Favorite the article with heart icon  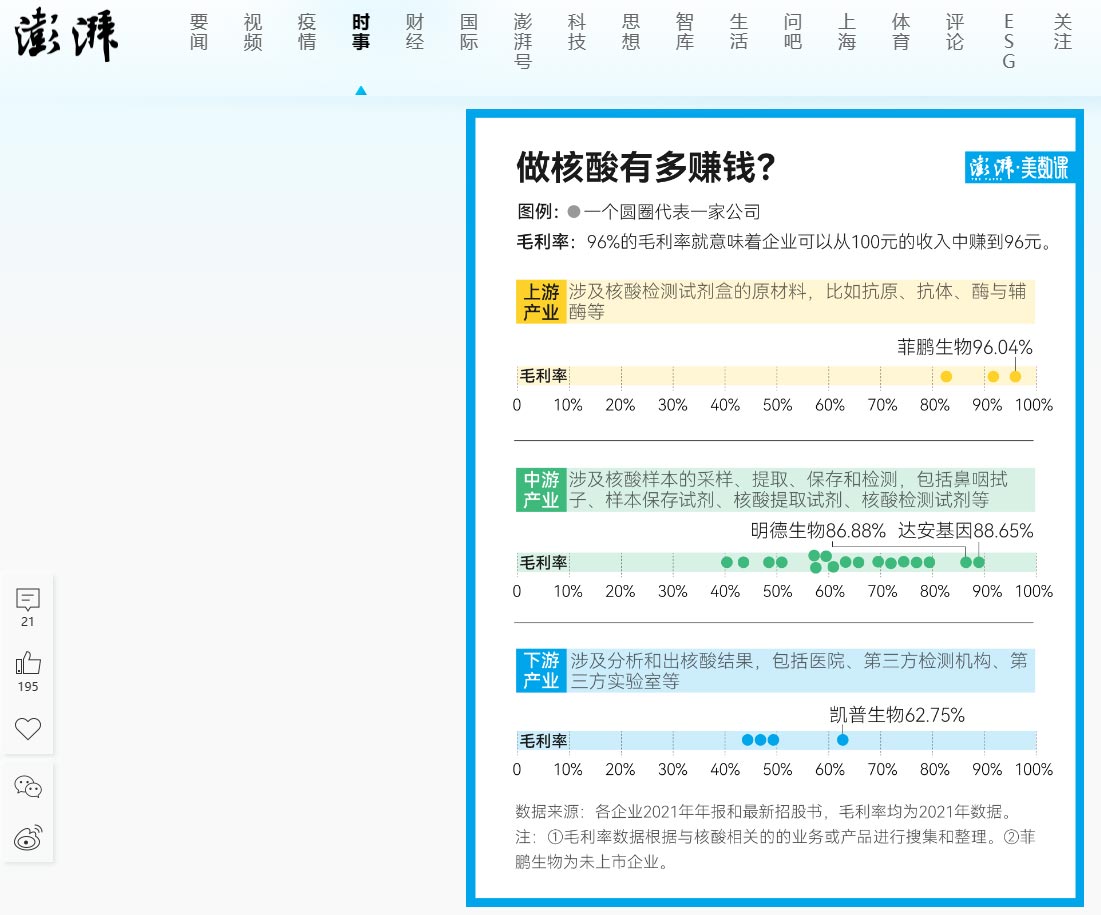click(27, 729)
